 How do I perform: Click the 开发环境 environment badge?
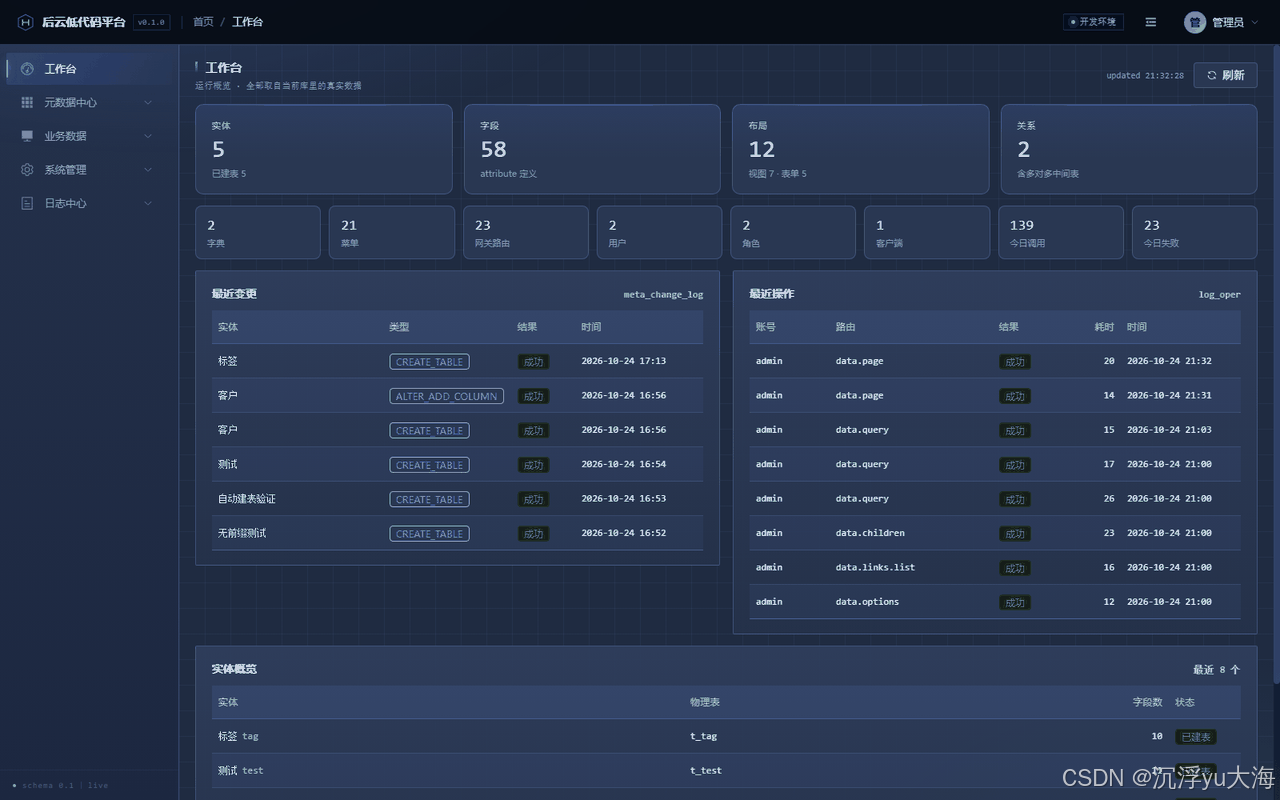pyautogui.click(x=1093, y=22)
